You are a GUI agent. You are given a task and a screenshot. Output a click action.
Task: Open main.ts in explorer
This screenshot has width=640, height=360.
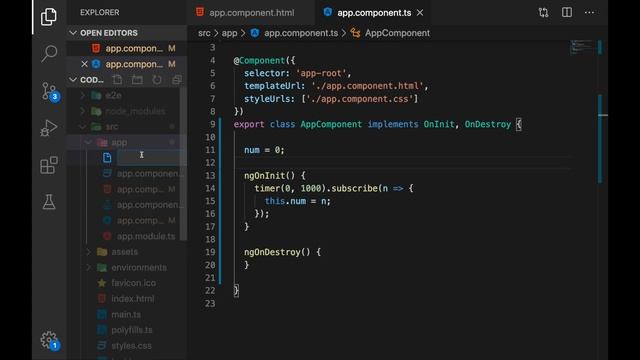tap(126, 314)
